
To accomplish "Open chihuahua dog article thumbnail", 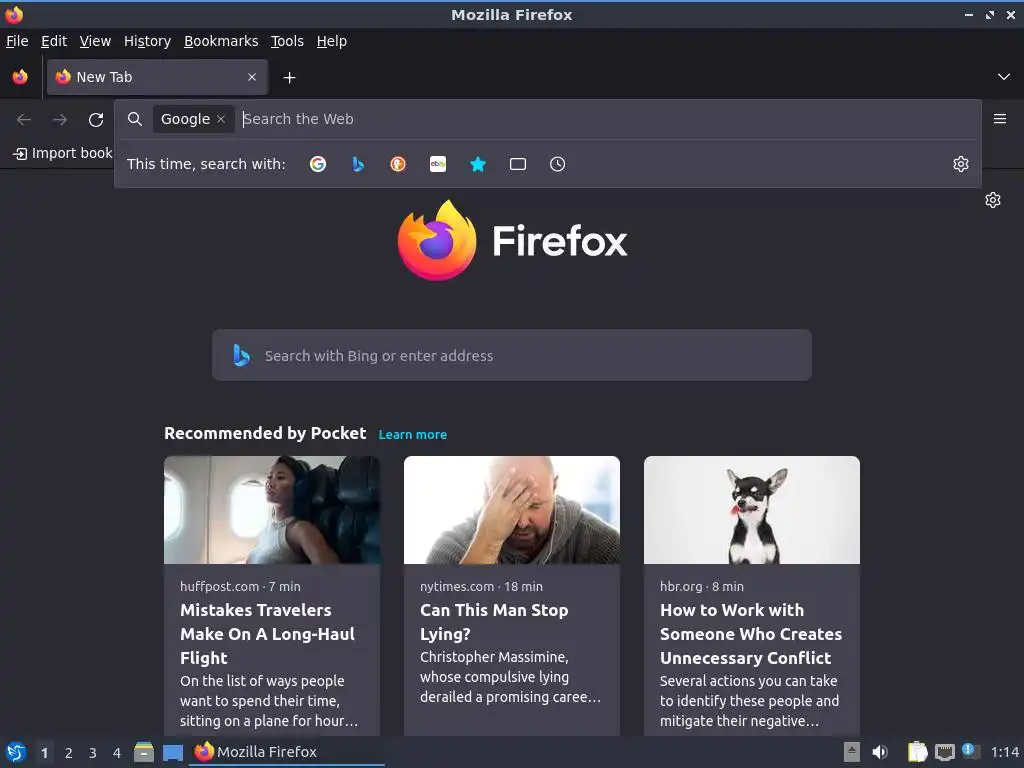I will tap(752, 509).
